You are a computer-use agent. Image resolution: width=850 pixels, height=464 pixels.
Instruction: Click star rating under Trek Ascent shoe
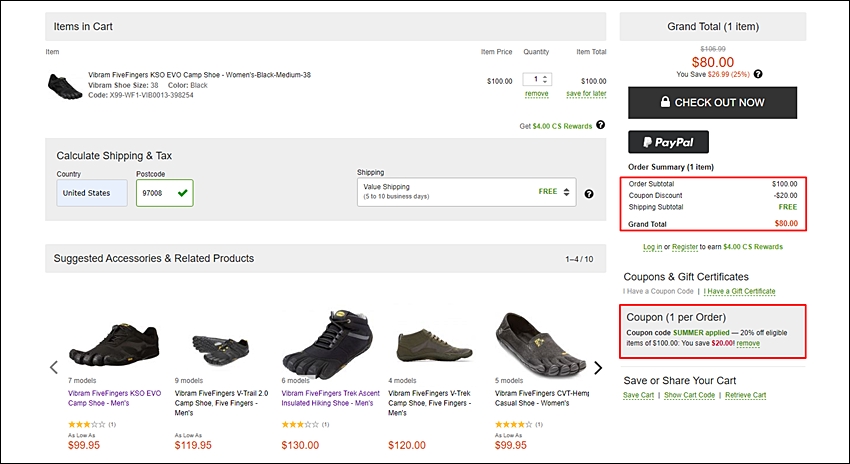click(x=300, y=424)
